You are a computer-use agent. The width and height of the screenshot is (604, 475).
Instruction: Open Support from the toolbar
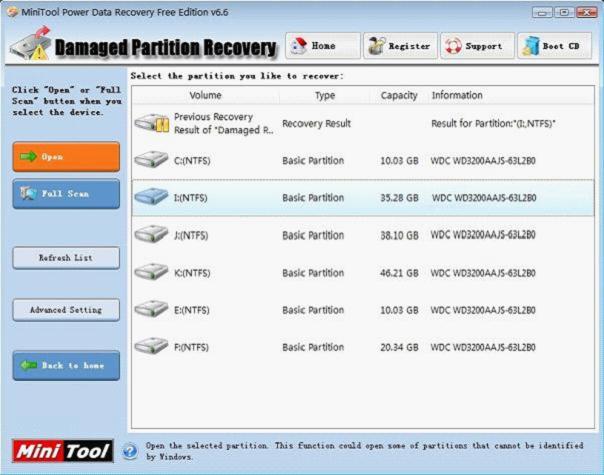pyautogui.click(x=477, y=46)
